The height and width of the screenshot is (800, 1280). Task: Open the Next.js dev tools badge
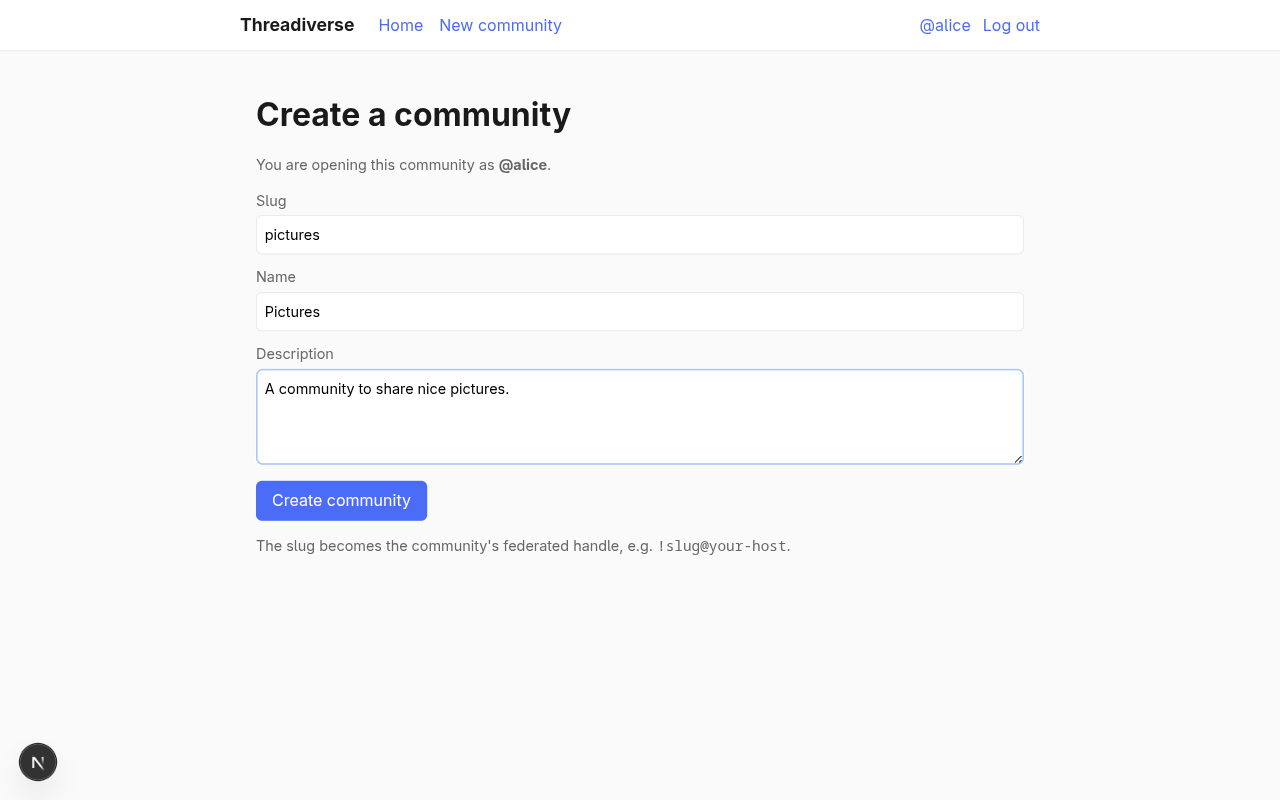(x=37, y=761)
